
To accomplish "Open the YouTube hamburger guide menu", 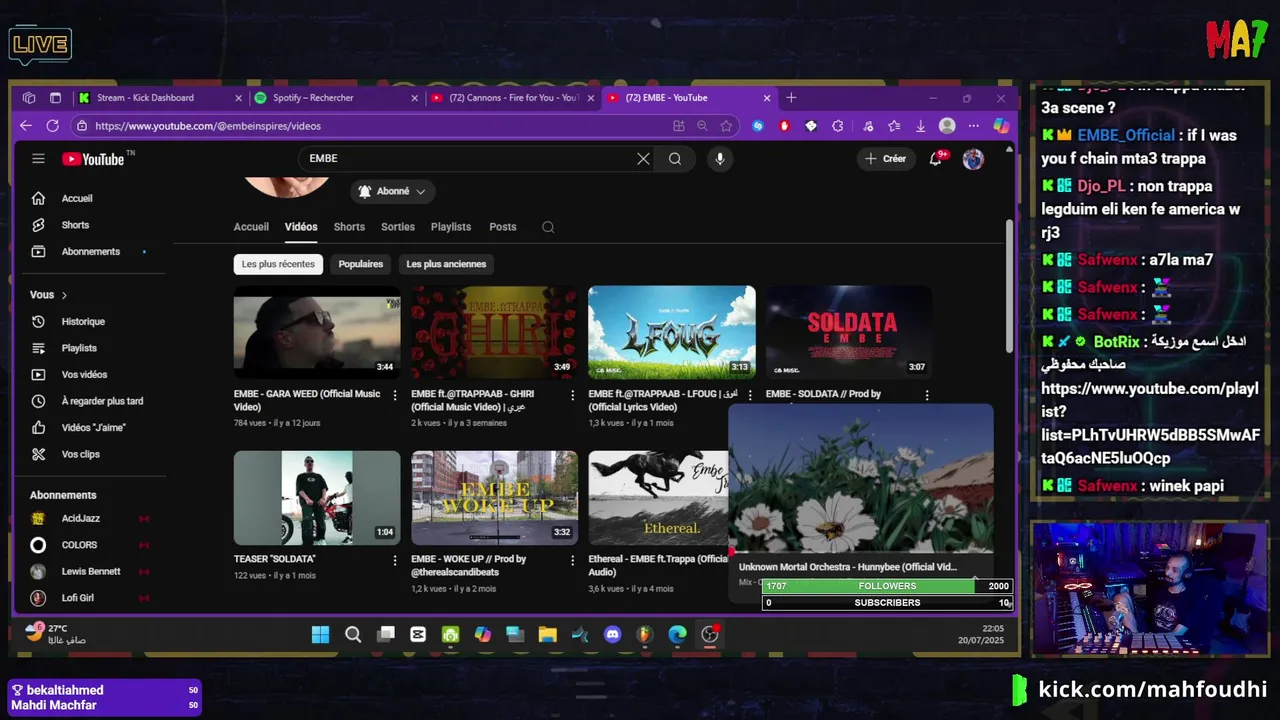I will point(38,159).
